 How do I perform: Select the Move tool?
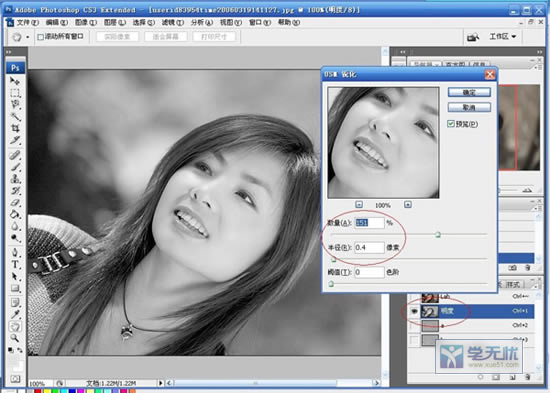(15, 81)
